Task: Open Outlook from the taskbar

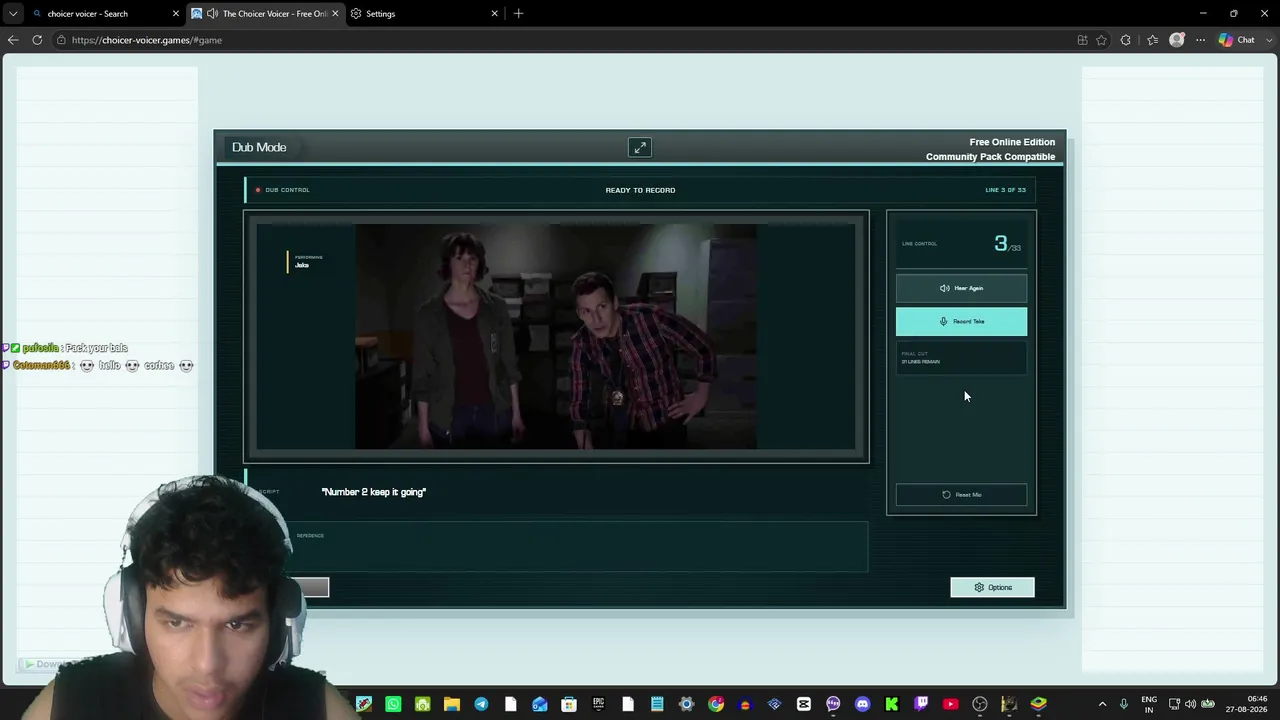Action: [x=540, y=704]
